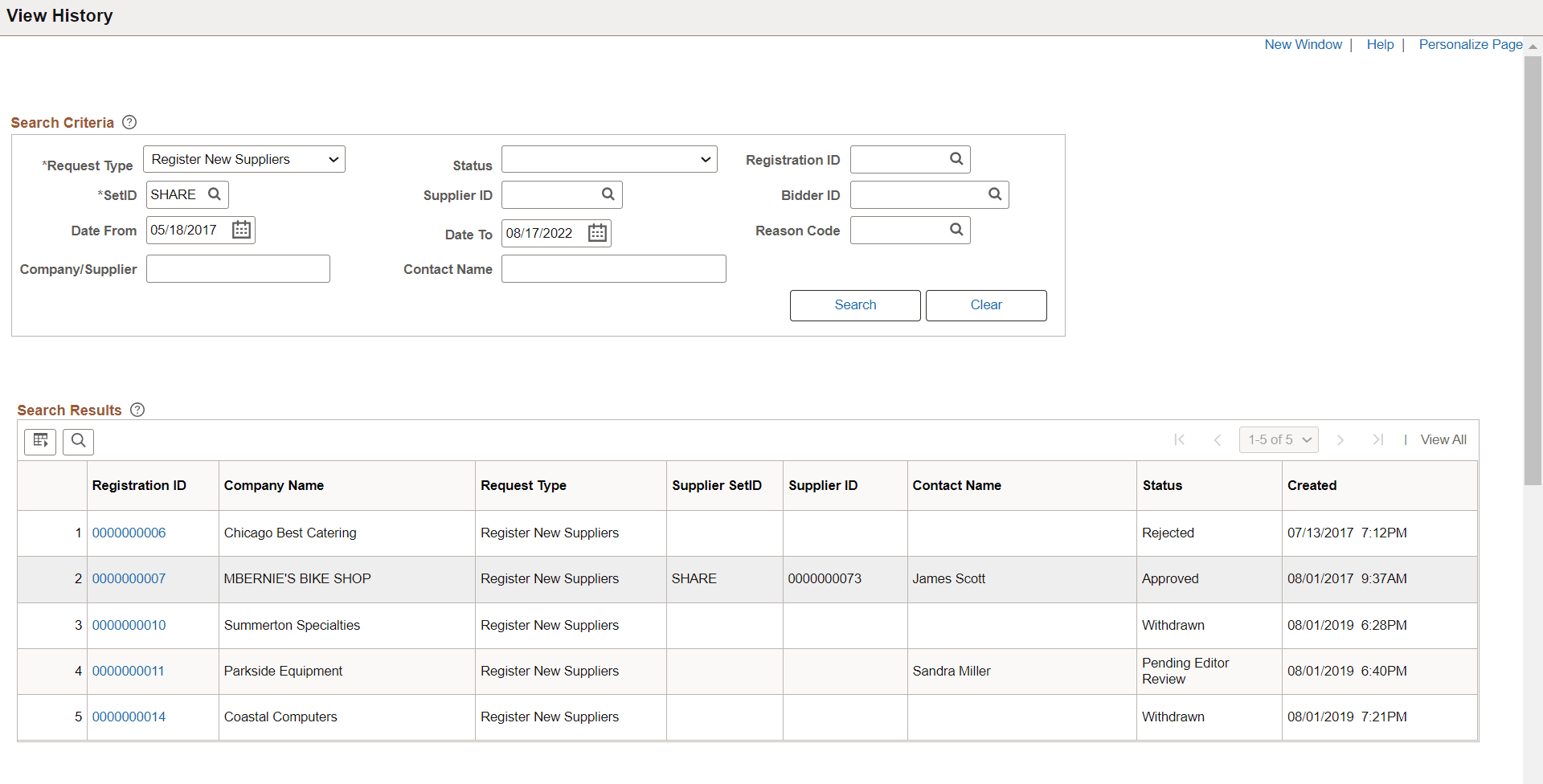Open the Supplier ID lookup magnifier
1543x784 pixels.
[607, 194]
